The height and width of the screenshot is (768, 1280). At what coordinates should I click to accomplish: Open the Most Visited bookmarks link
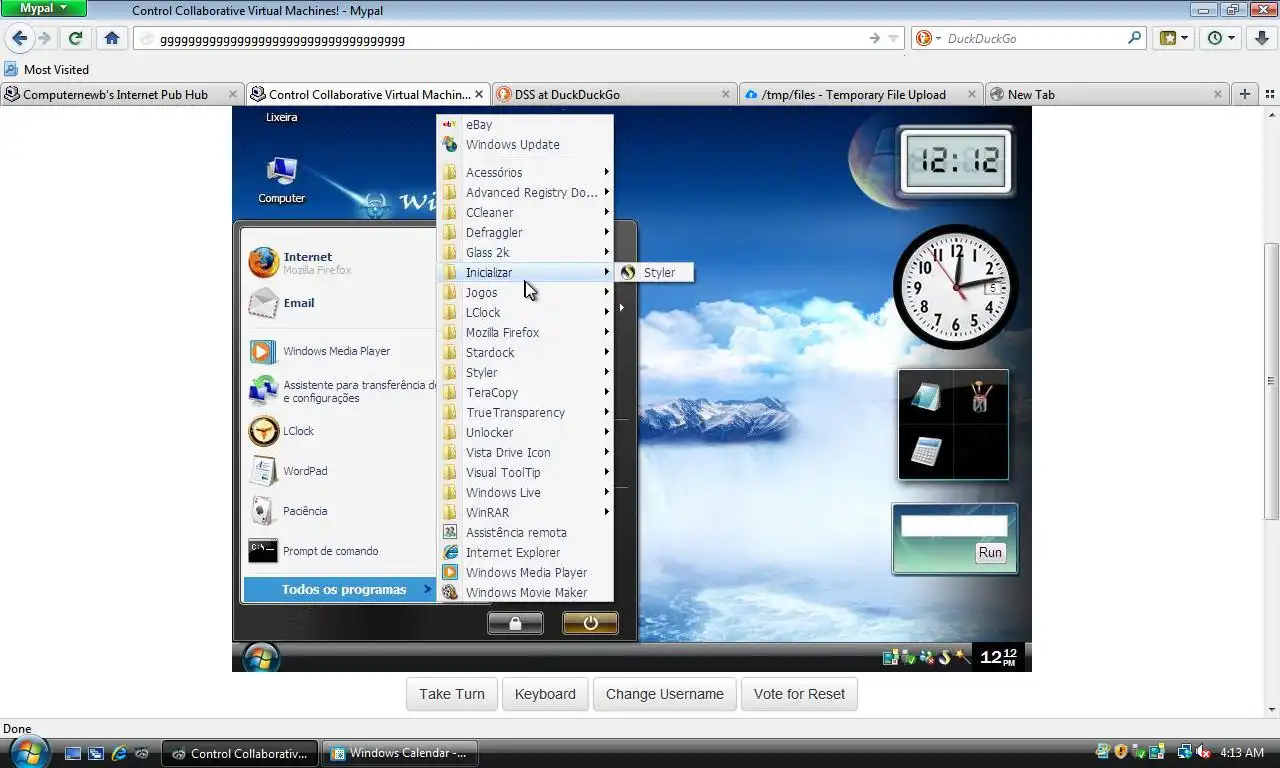(x=46, y=69)
